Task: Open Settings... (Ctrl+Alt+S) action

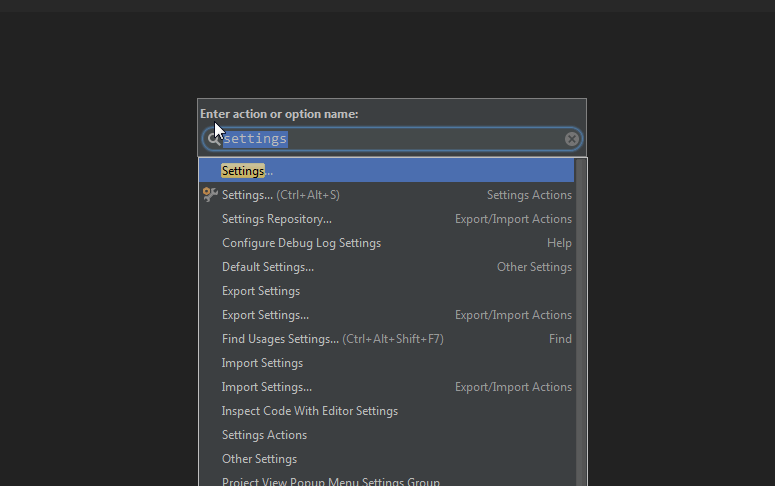Action: (x=387, y=195)
